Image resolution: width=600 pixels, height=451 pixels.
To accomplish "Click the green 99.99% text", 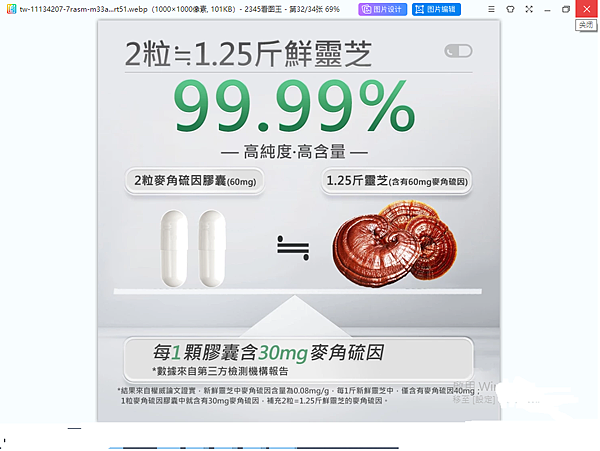I will pos(294,106).
